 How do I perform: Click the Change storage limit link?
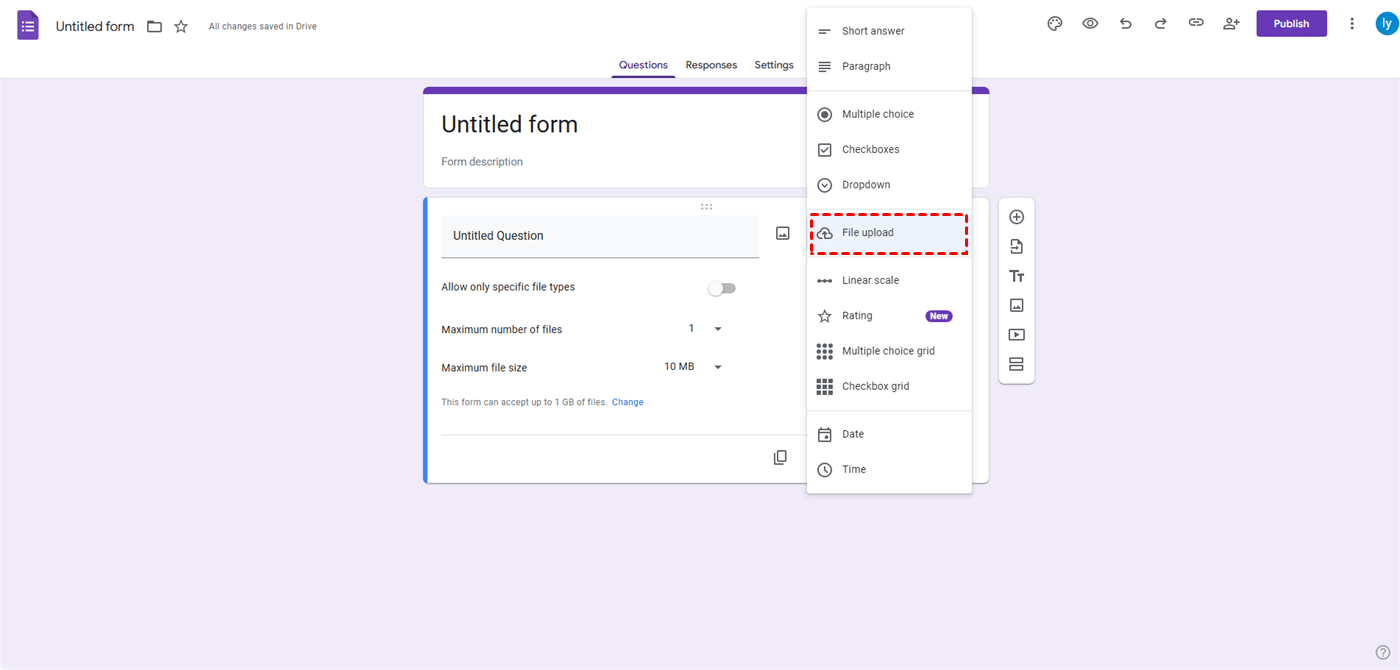[x=627, y=402]
